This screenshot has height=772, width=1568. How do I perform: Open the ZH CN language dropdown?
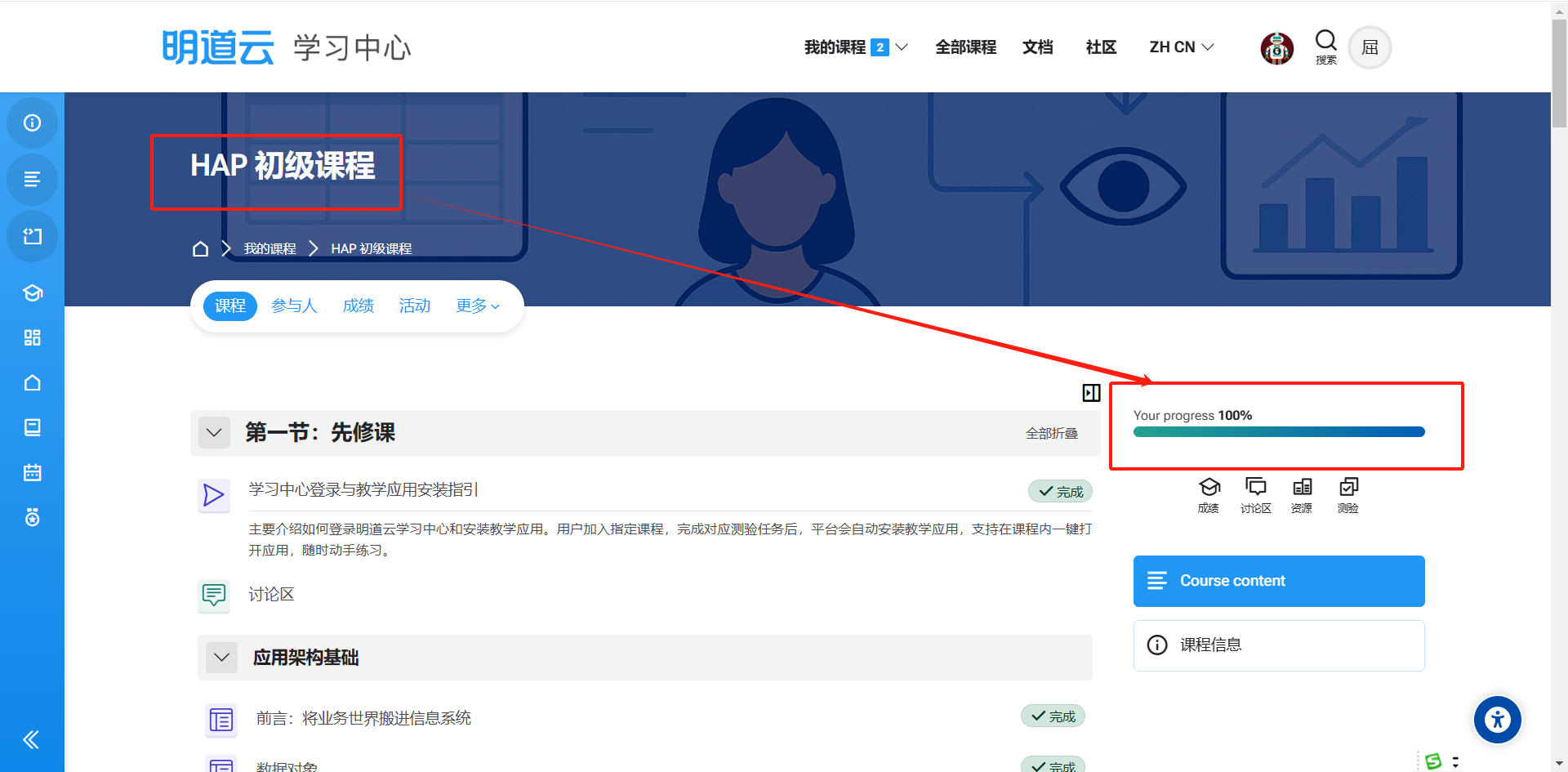click(x=1181, y=47)
